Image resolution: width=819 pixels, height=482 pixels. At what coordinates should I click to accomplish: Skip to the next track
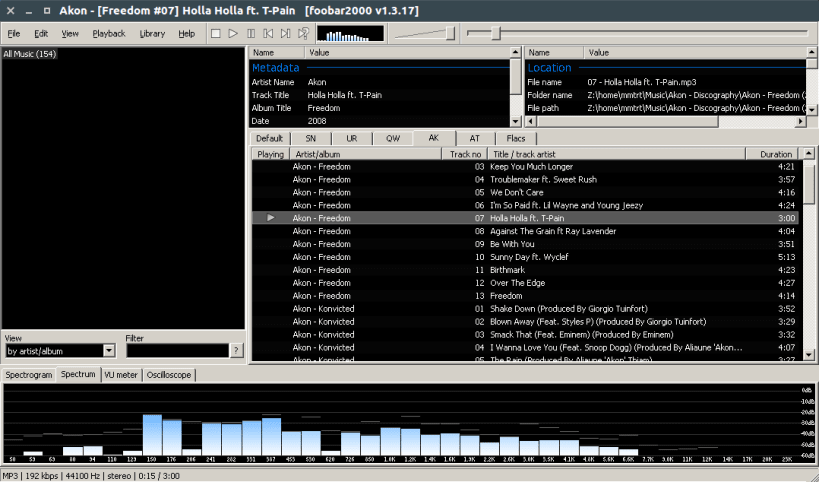tap(285, 33)
